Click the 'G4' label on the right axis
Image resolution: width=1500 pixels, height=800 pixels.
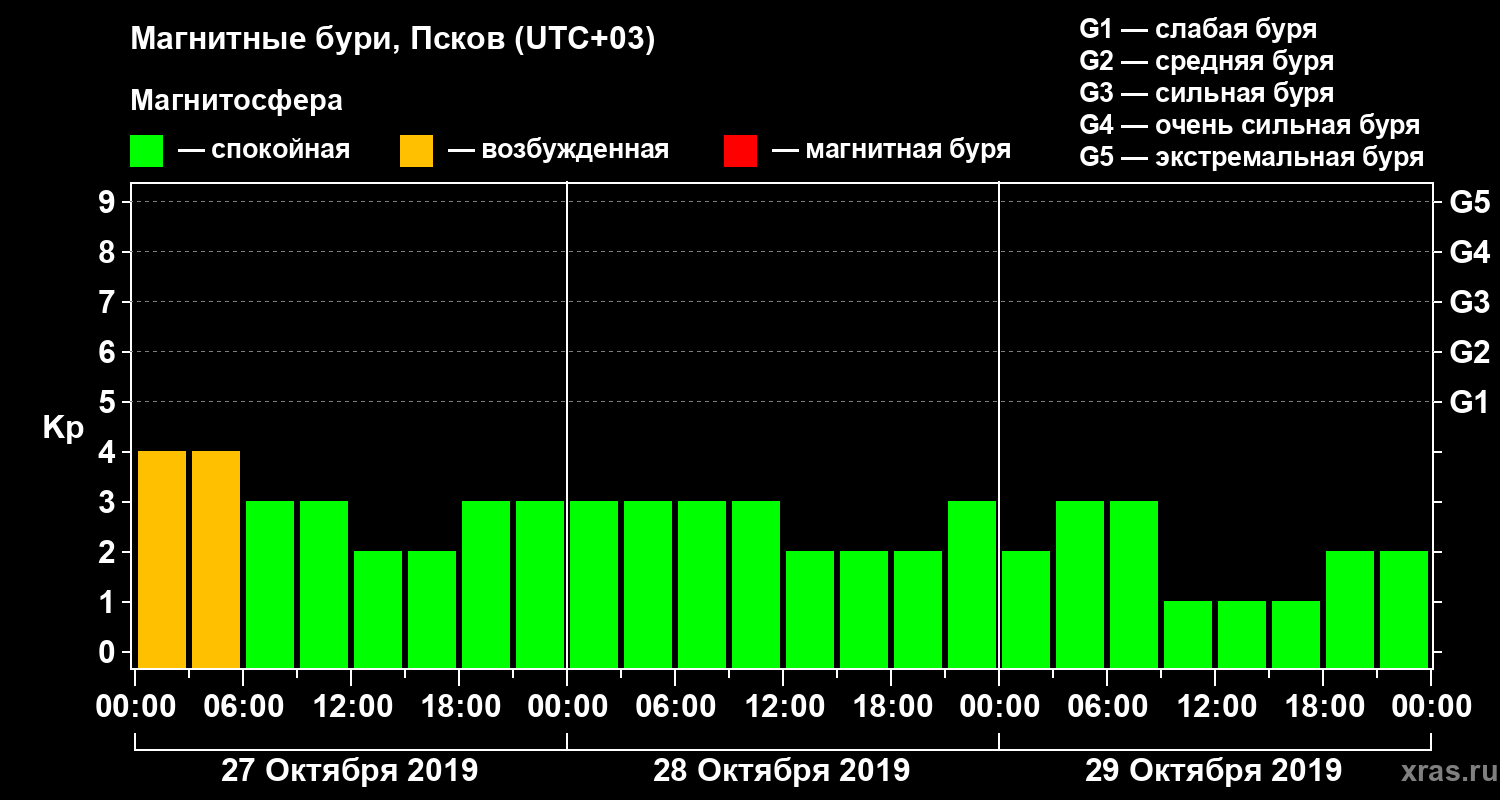[x=1469, y=252]
